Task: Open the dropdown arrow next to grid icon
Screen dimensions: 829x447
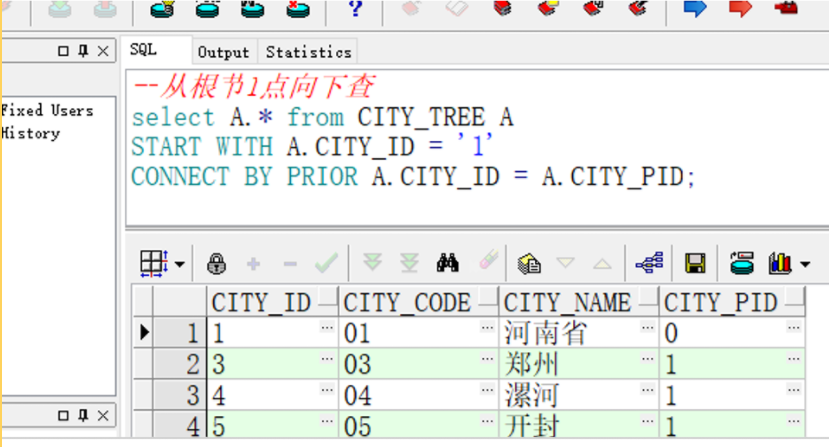Action: [x=180, y=264]
